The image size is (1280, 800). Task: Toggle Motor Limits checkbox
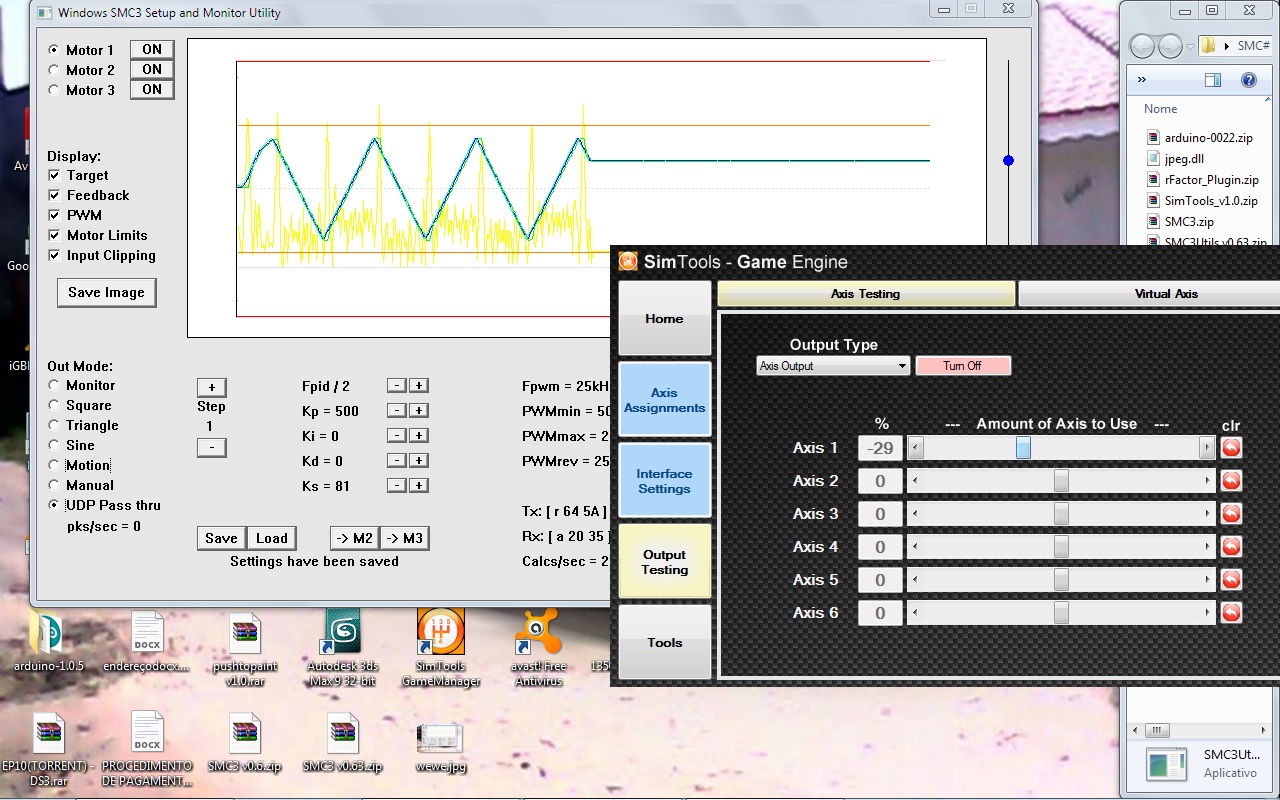pos(54,235)
